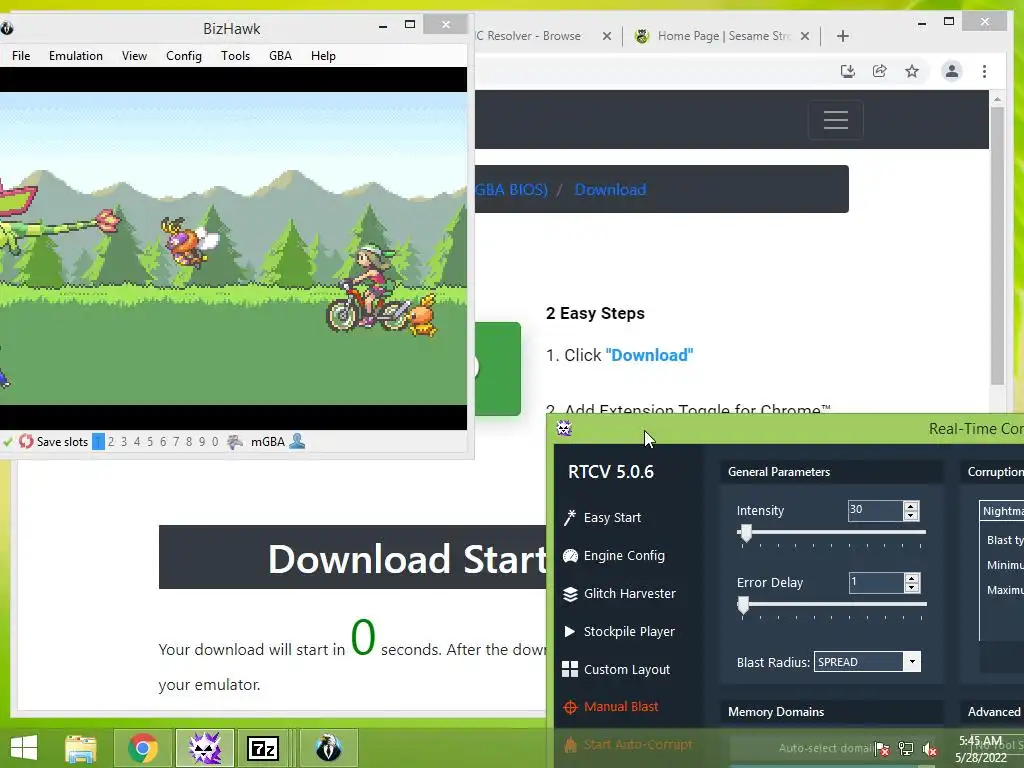The width and height of the screenshot is (1024, 768).
Task: Open the GBA menu in BizHawk
Action: pyautogui.click(x=280, y=56)
